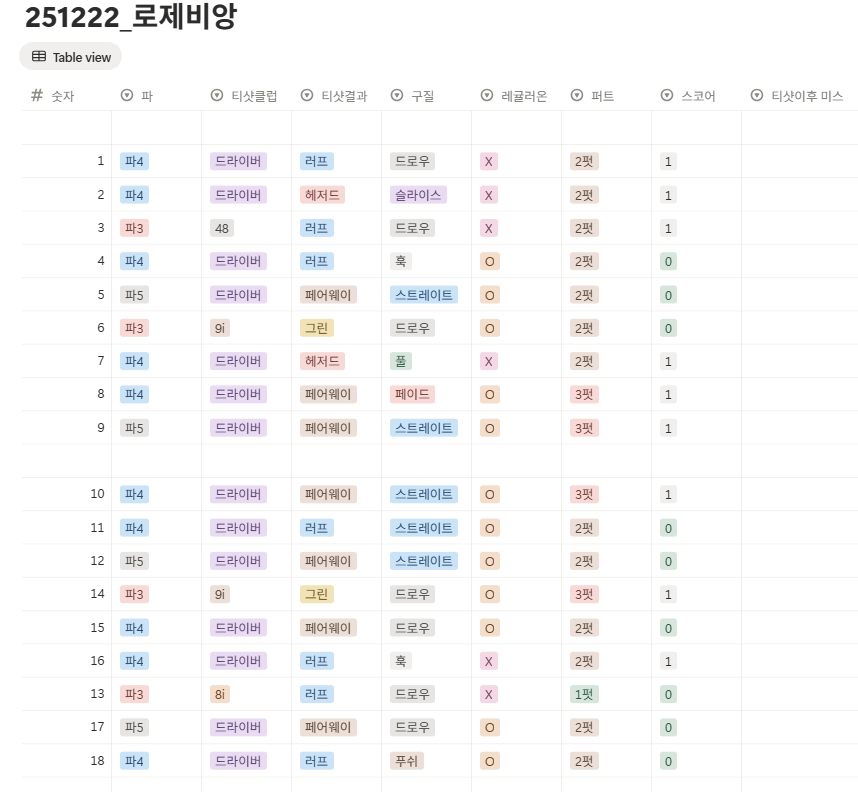Select the 3펏 tag in row 8

[584, 394]
